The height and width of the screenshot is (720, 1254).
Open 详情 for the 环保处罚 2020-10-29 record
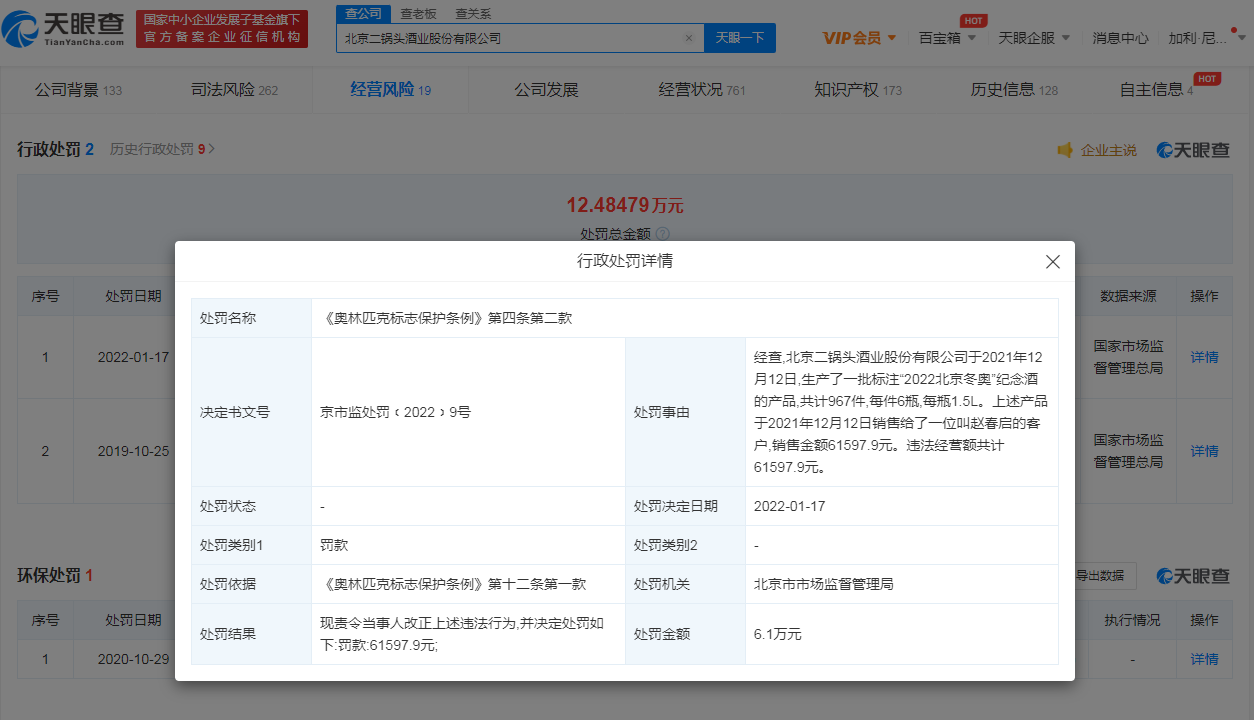[1204, 659]
